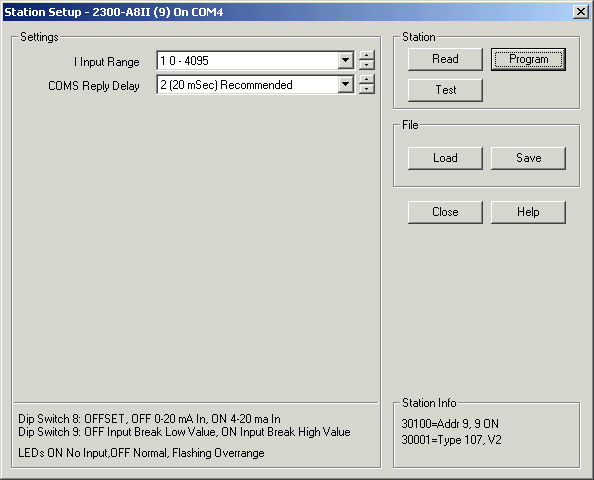Expand the I Input Range dropdown

[x=345, y=60]
